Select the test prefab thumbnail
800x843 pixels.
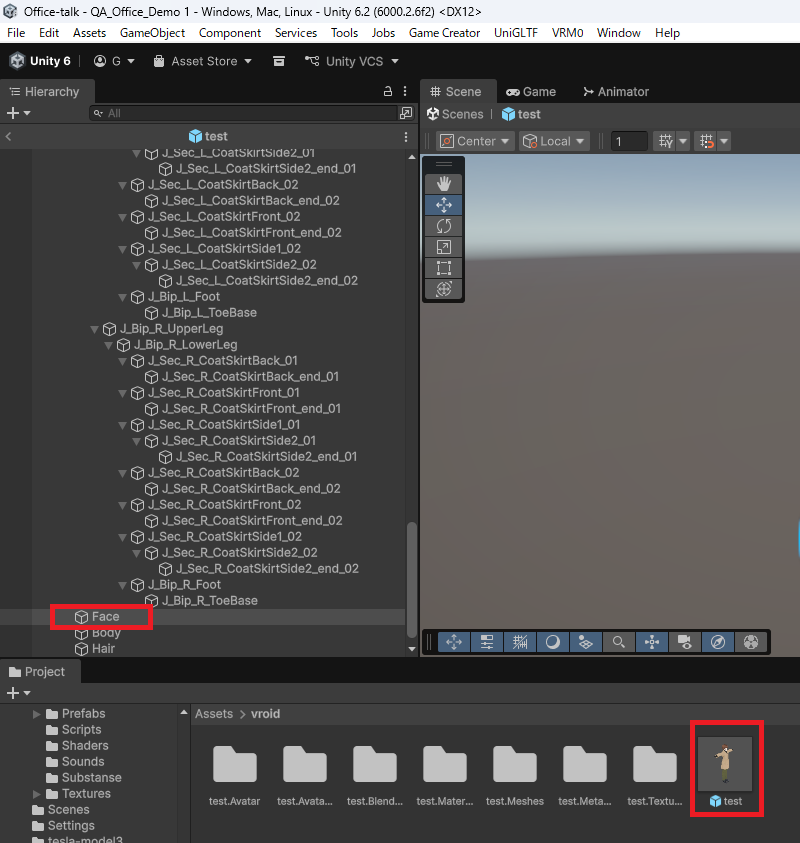726,759
